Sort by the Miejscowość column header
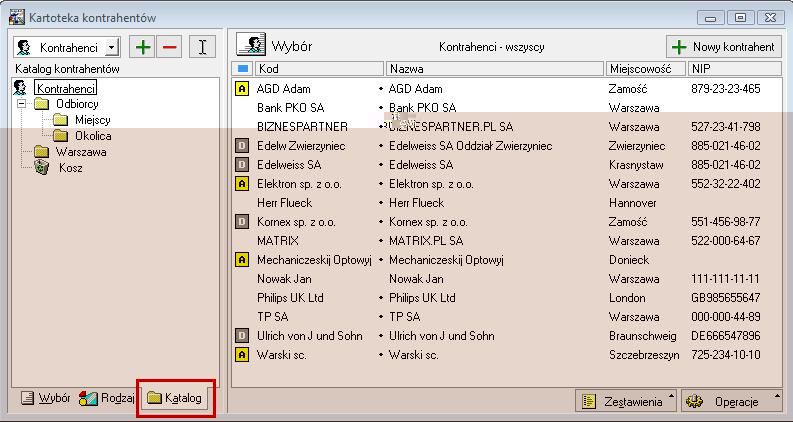Image resolution: width=793 pixels, height=422 pixels. tap(646, 68)
